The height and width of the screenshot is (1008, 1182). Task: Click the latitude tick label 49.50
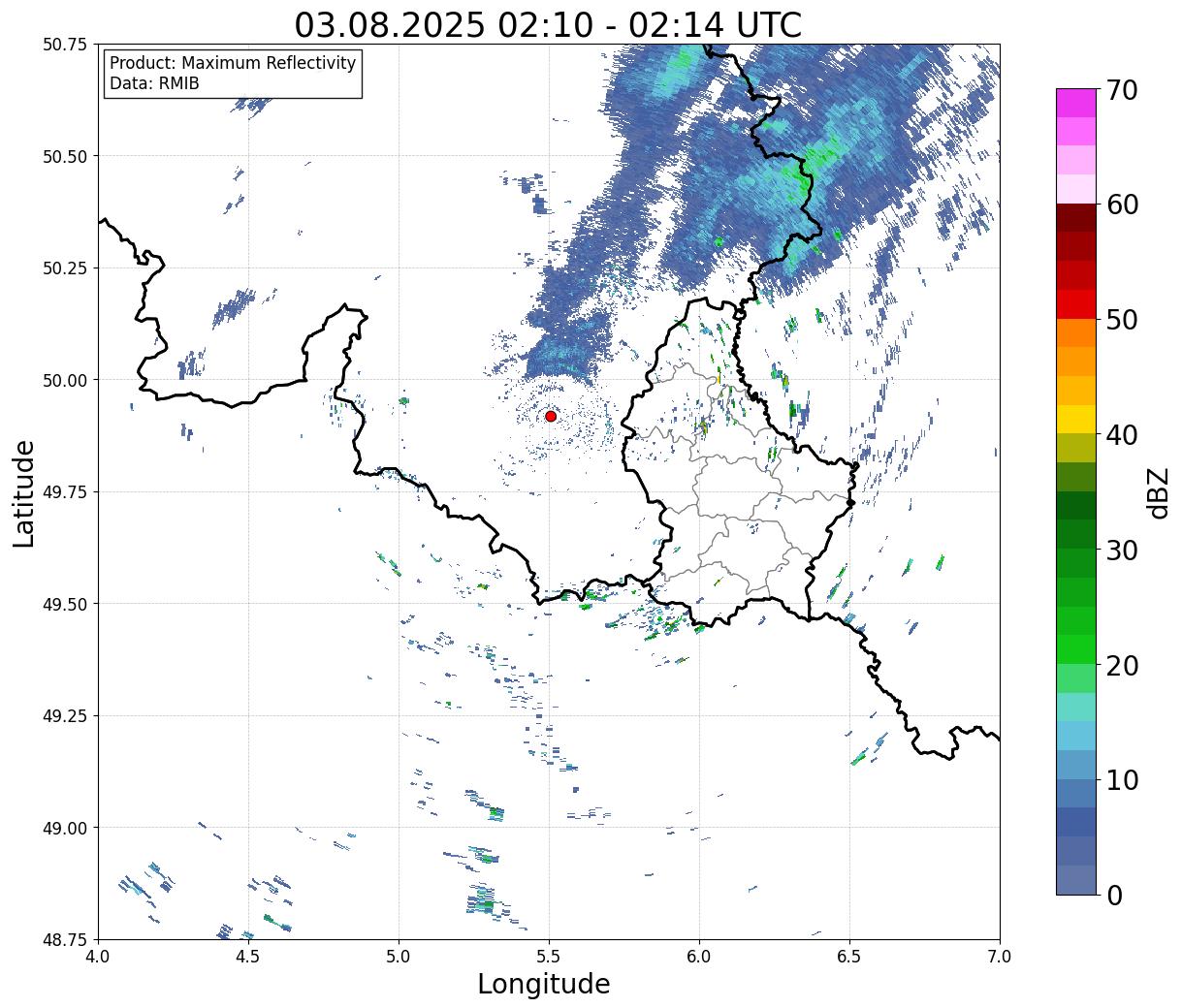tap(65, 604)
